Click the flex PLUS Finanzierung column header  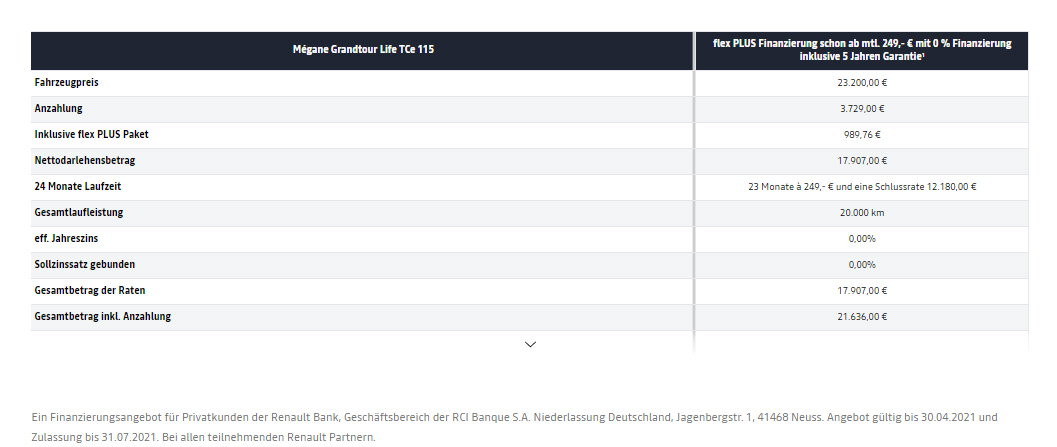point(862,50)
